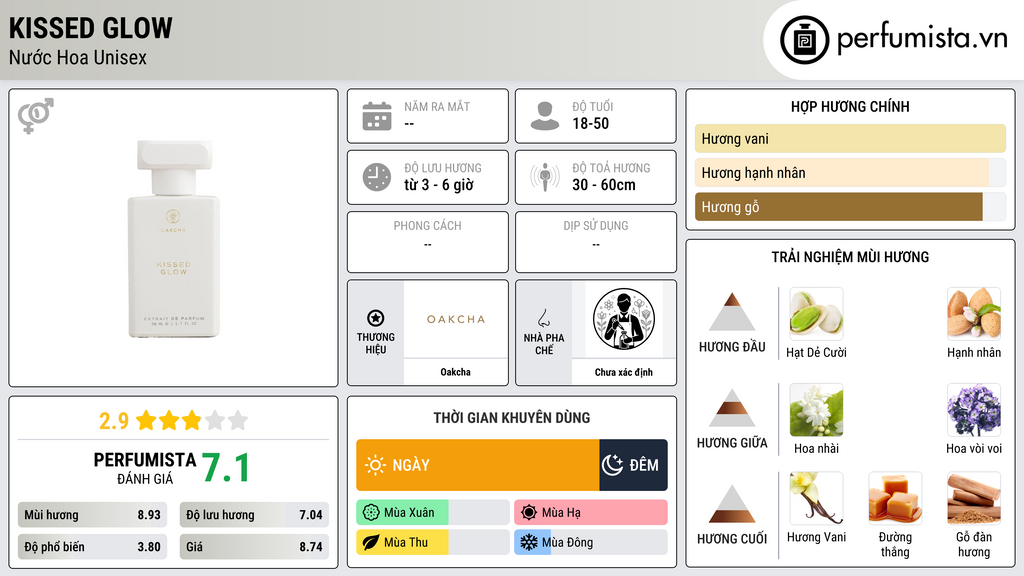Click the moon icon in the Đêm bar
The image size is (1024, 576).
point(612,465)
